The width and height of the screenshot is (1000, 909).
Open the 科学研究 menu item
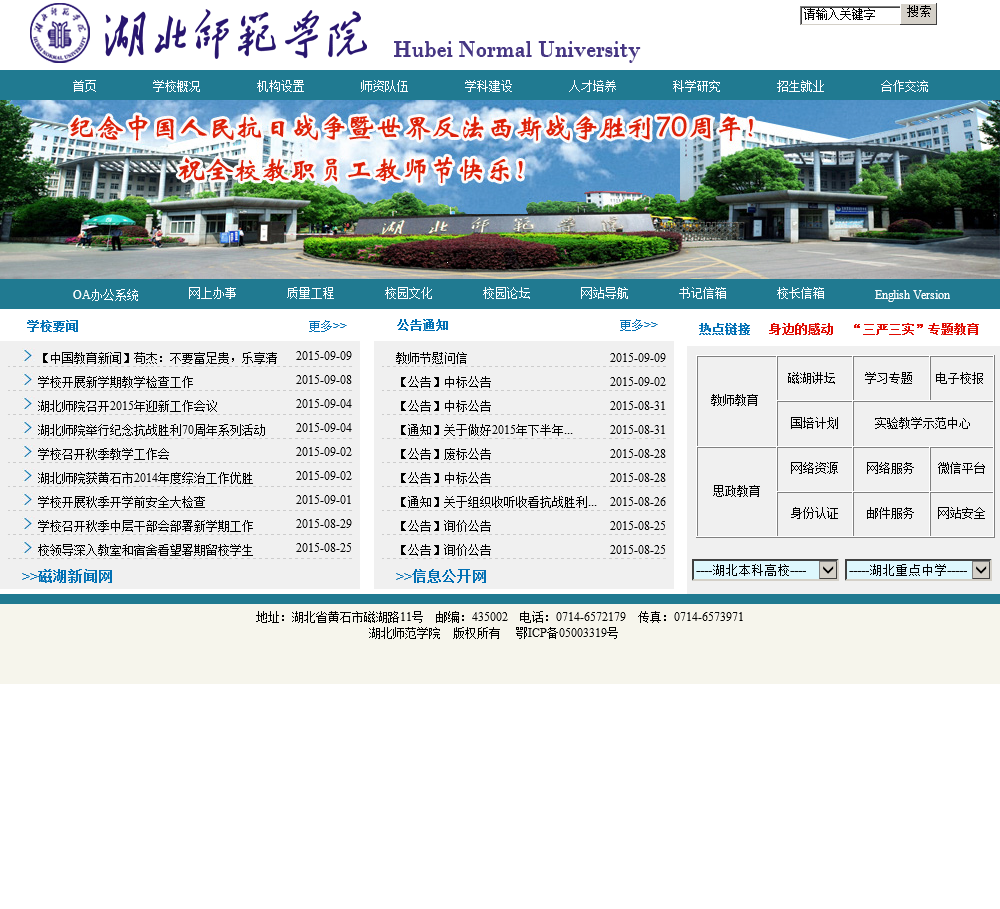coord(696,86)
